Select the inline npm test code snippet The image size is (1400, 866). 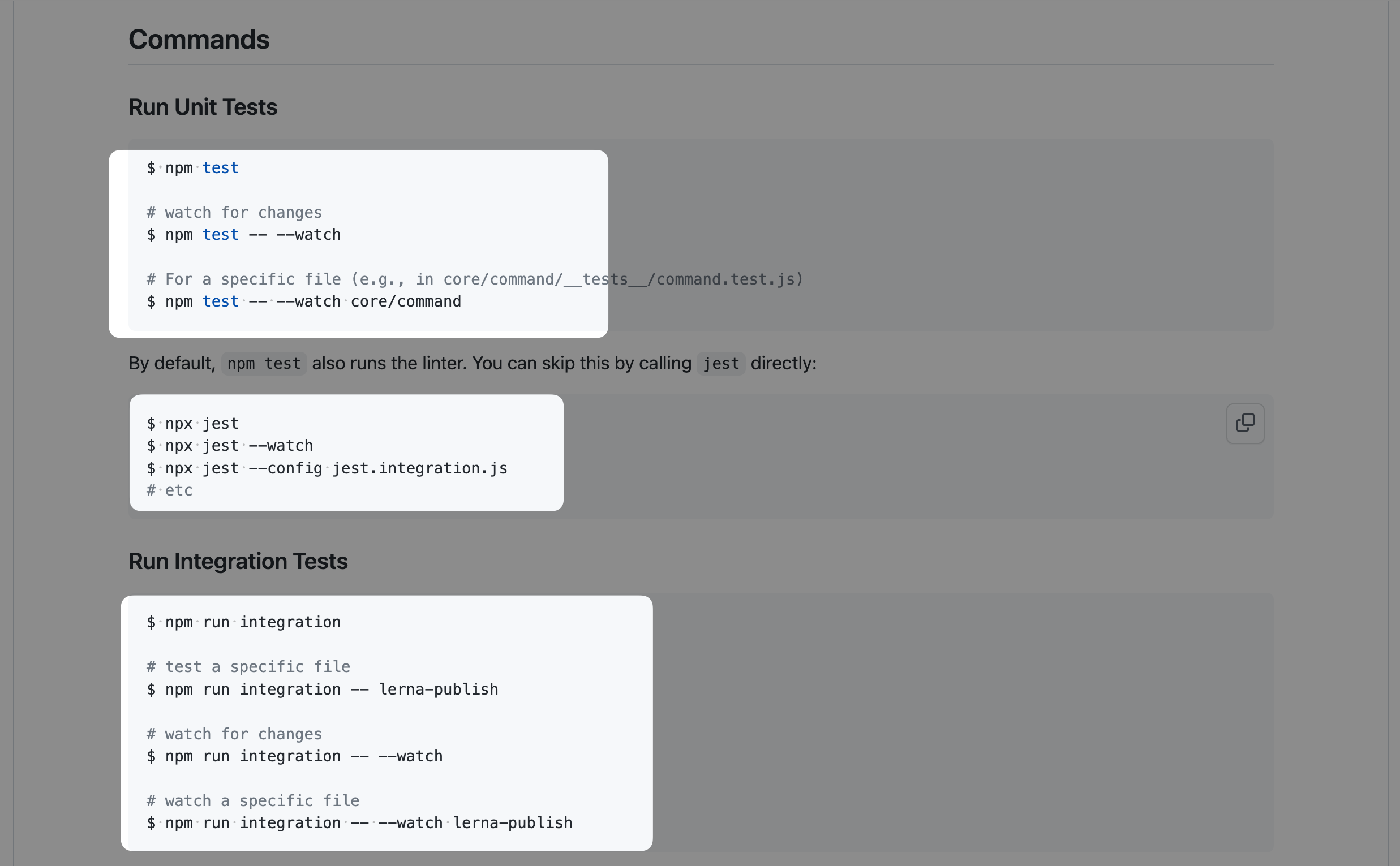[263, 363]
